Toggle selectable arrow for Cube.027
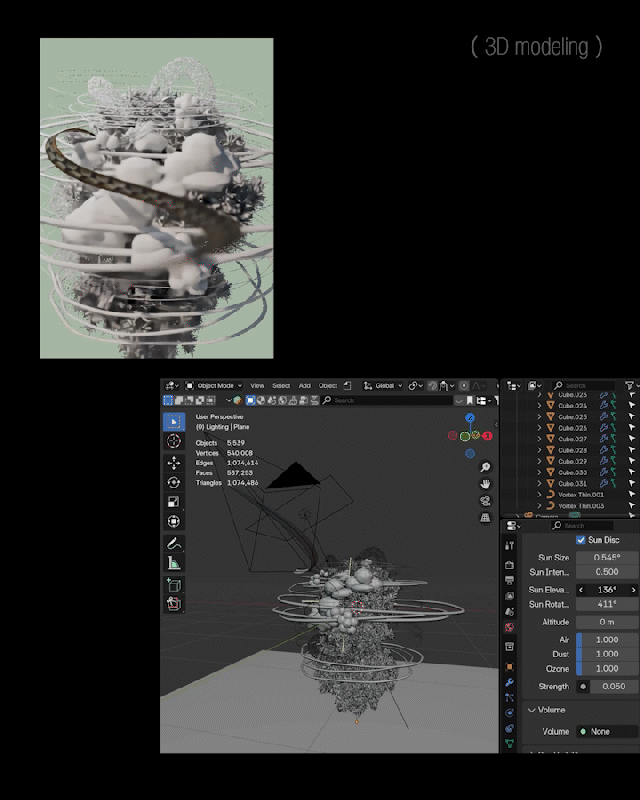The width and height of the screenshot is (640, 800). tap(631, 439)
